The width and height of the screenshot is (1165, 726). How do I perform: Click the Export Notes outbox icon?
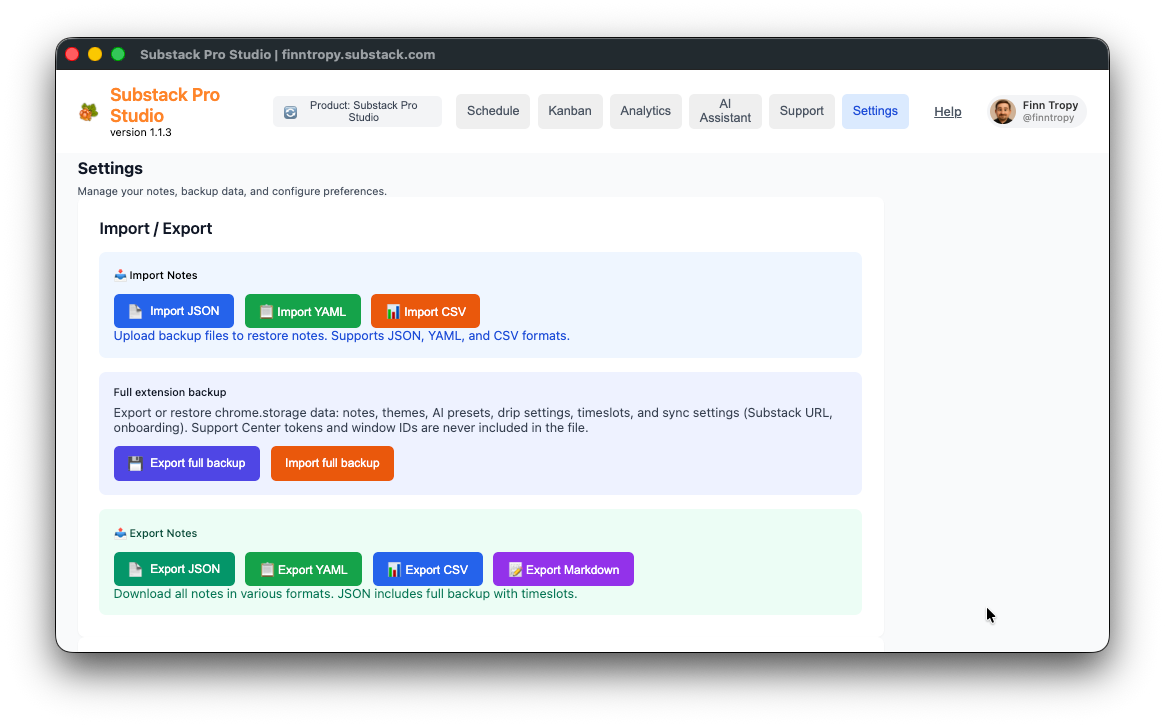point(120,533)
